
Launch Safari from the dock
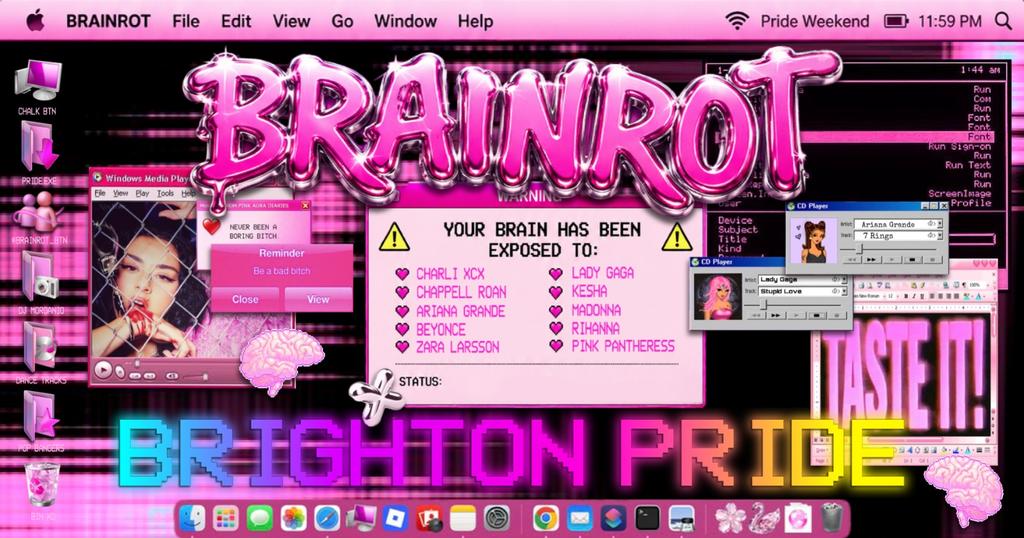(x=327, y=519)
